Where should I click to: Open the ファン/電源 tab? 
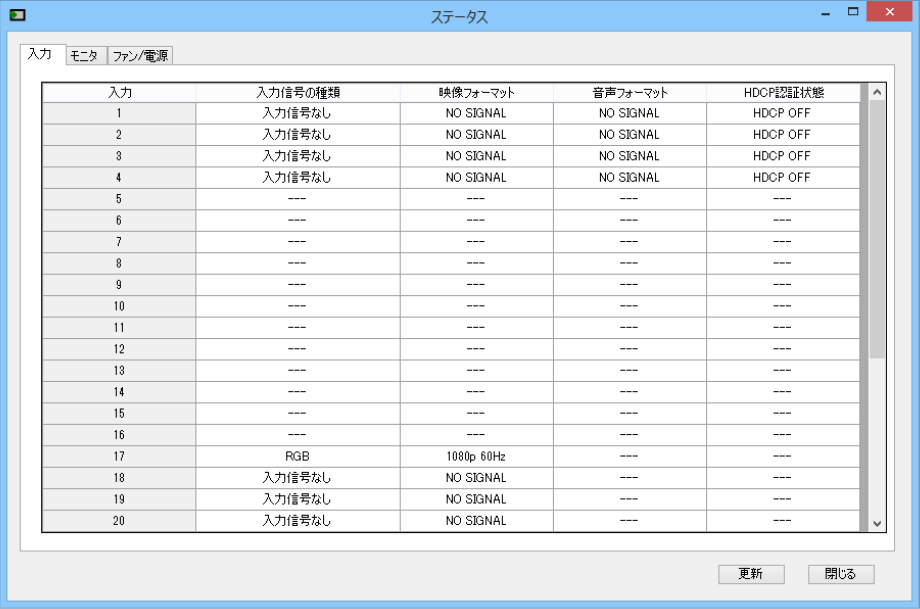point(139,57)
